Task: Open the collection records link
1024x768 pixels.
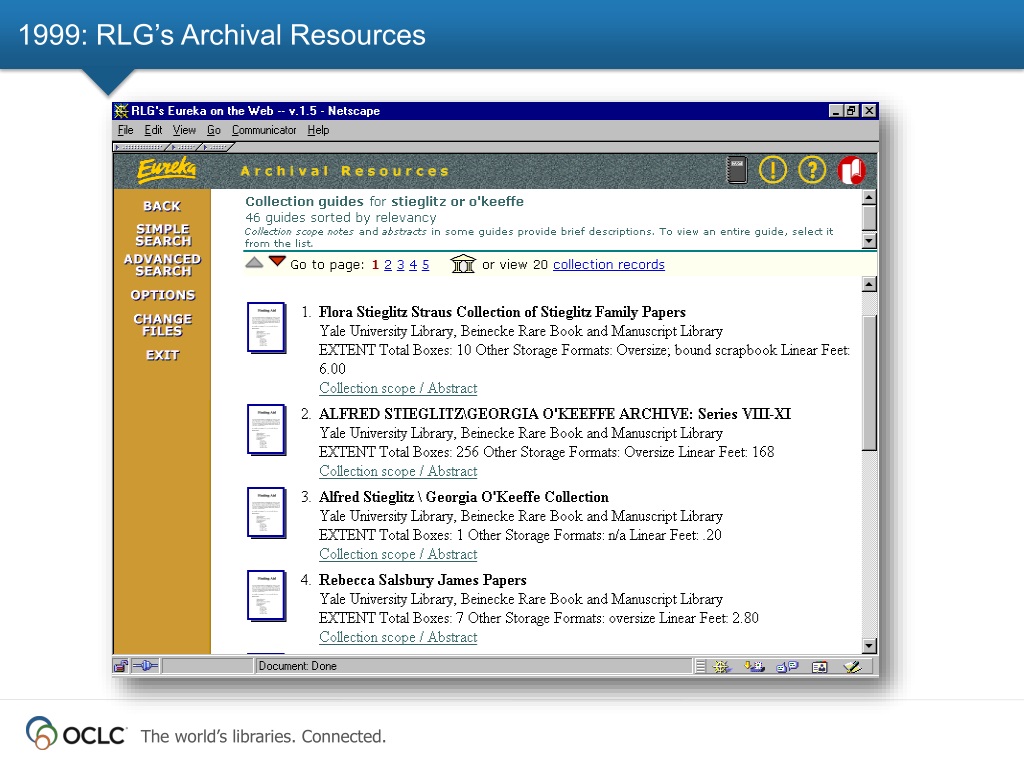Action: point(609,264)
